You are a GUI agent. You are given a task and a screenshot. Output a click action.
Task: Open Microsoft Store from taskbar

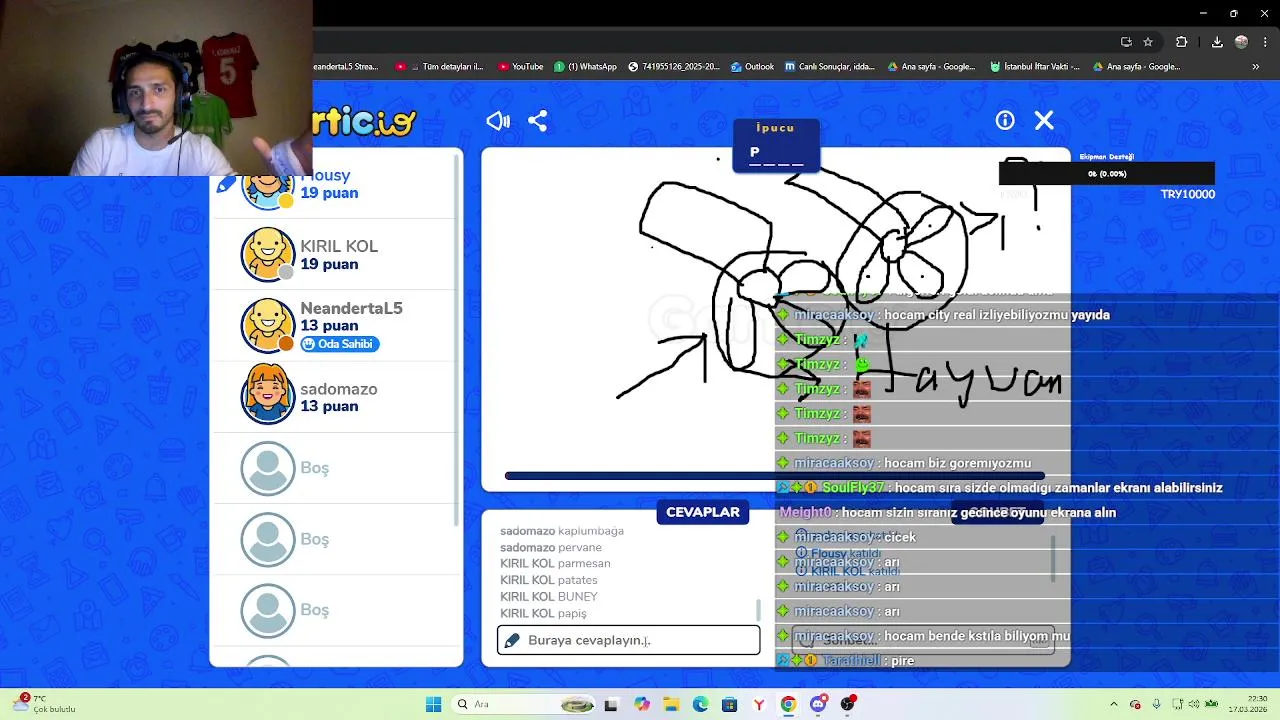pos(729,704)
